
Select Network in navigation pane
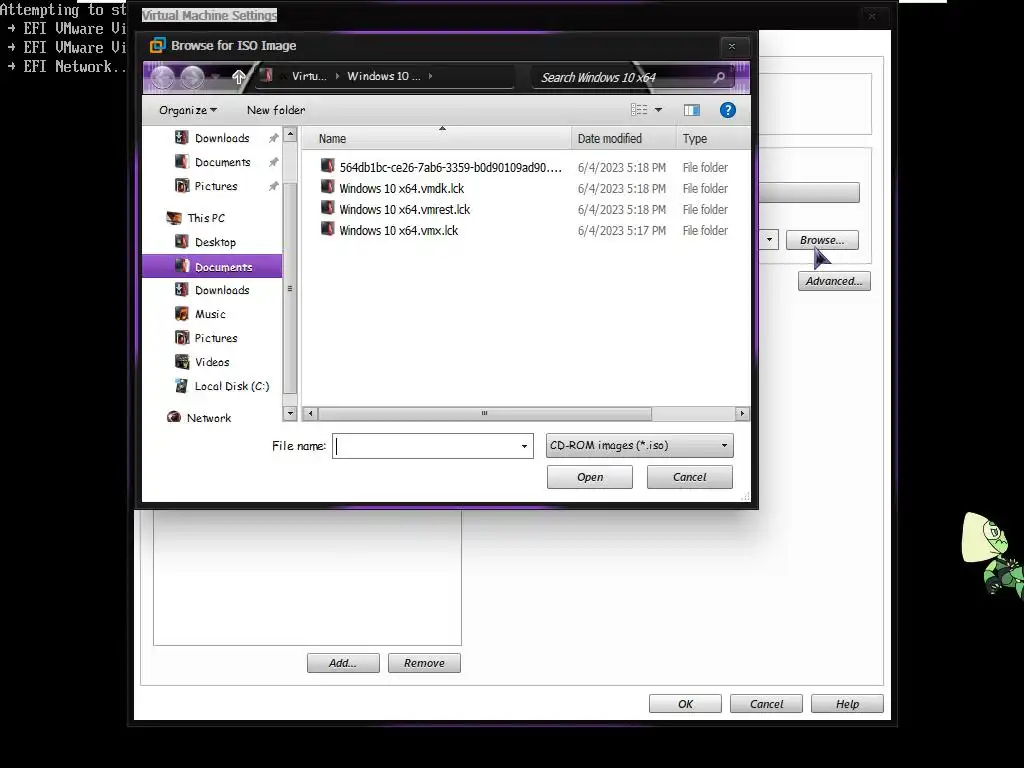(208, 417)
